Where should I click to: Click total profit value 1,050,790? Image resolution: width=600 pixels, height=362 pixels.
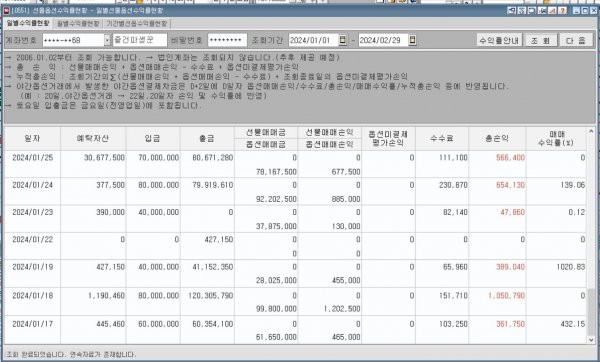(x=507, y=296)
